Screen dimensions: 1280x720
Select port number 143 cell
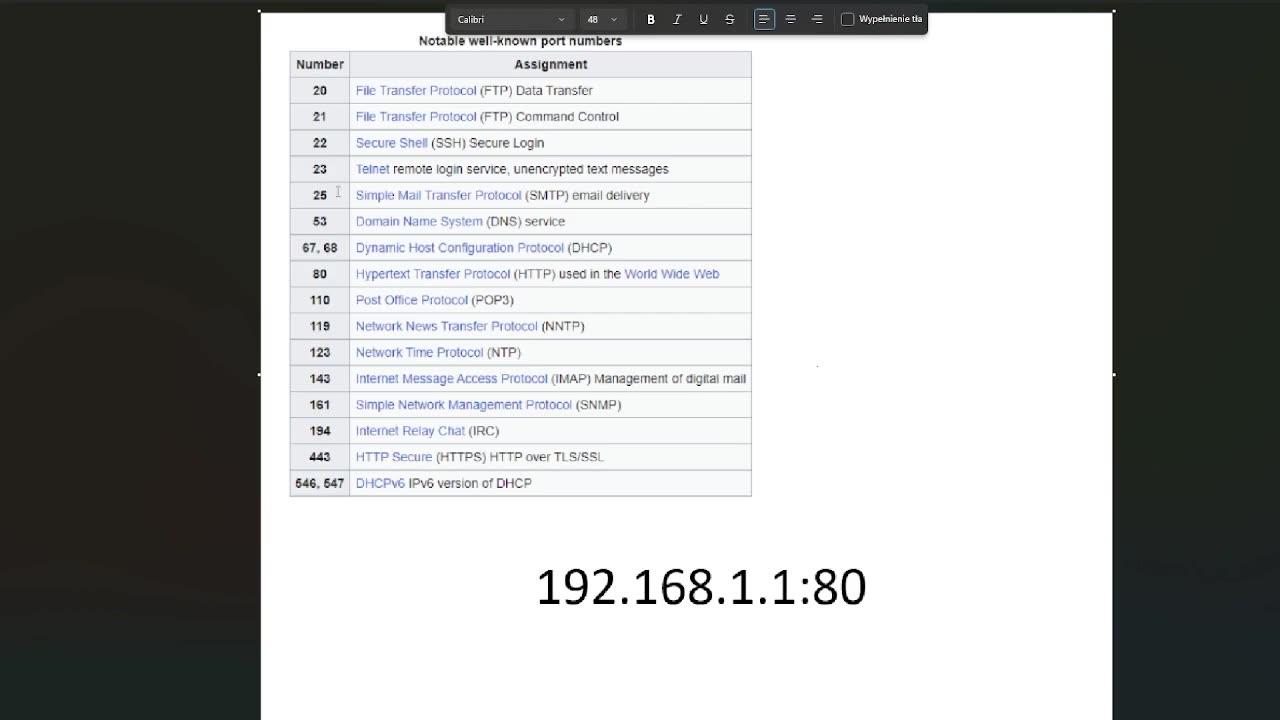point(320,378)
